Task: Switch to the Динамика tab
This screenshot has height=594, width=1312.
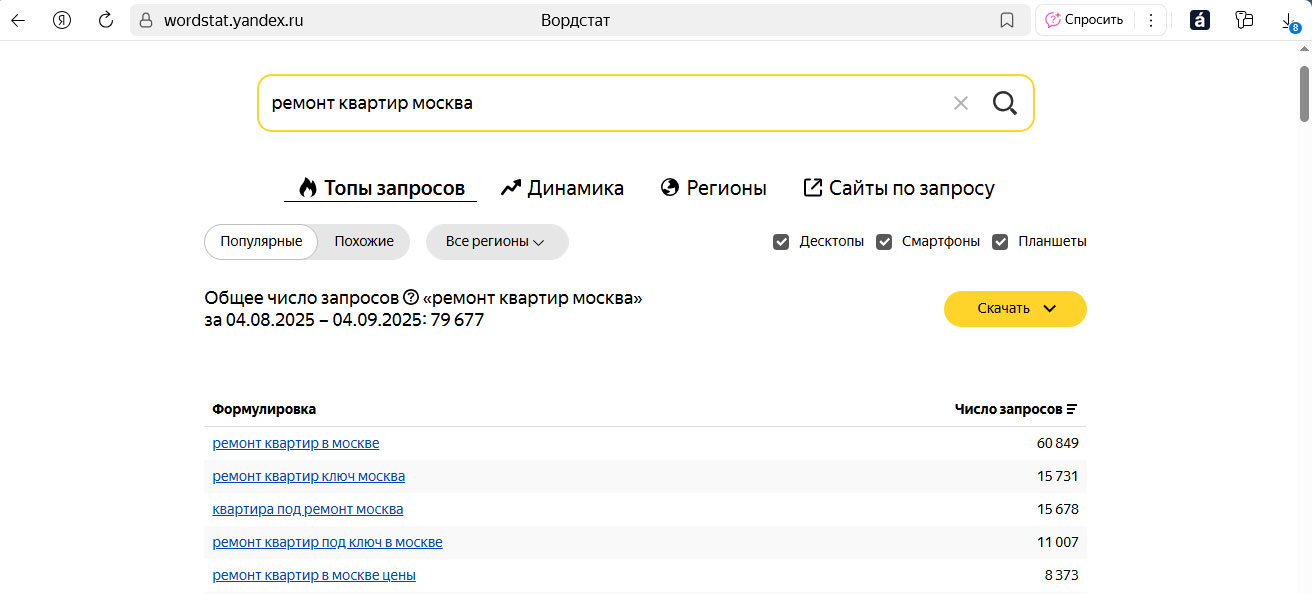Action: point(562,188)
